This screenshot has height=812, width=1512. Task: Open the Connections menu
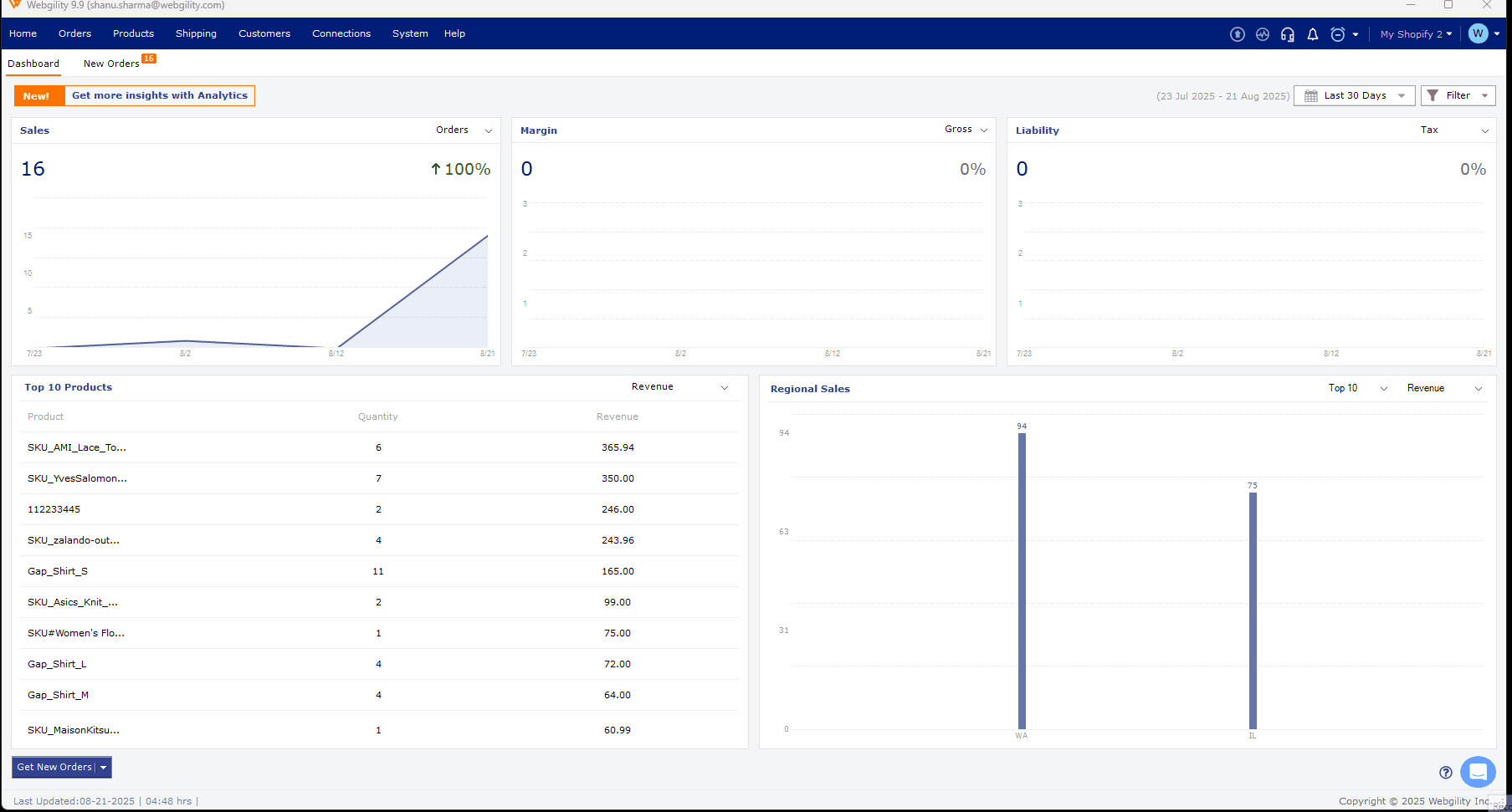341,33
